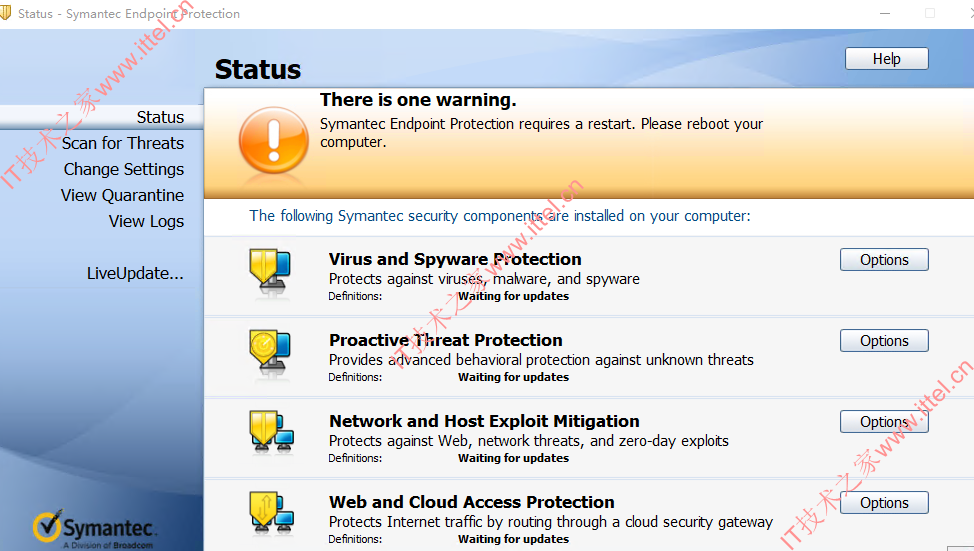
Task: Launch LiveUpdate from the sidebar
Action: [135, 273]
